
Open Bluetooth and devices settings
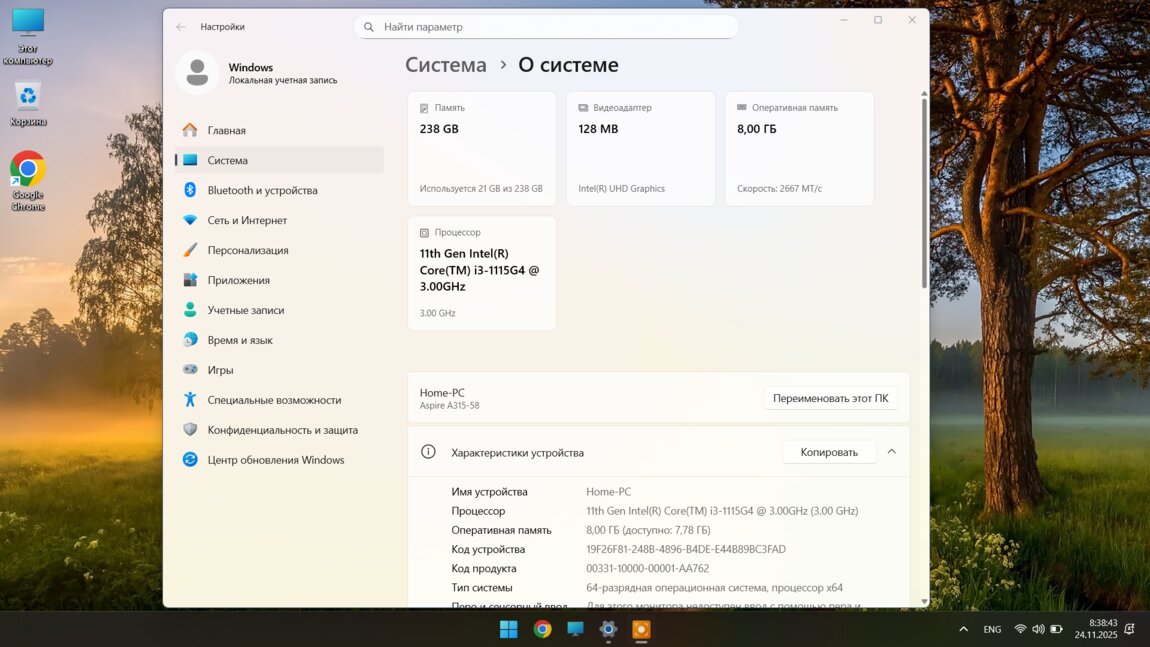pos(262,190)
